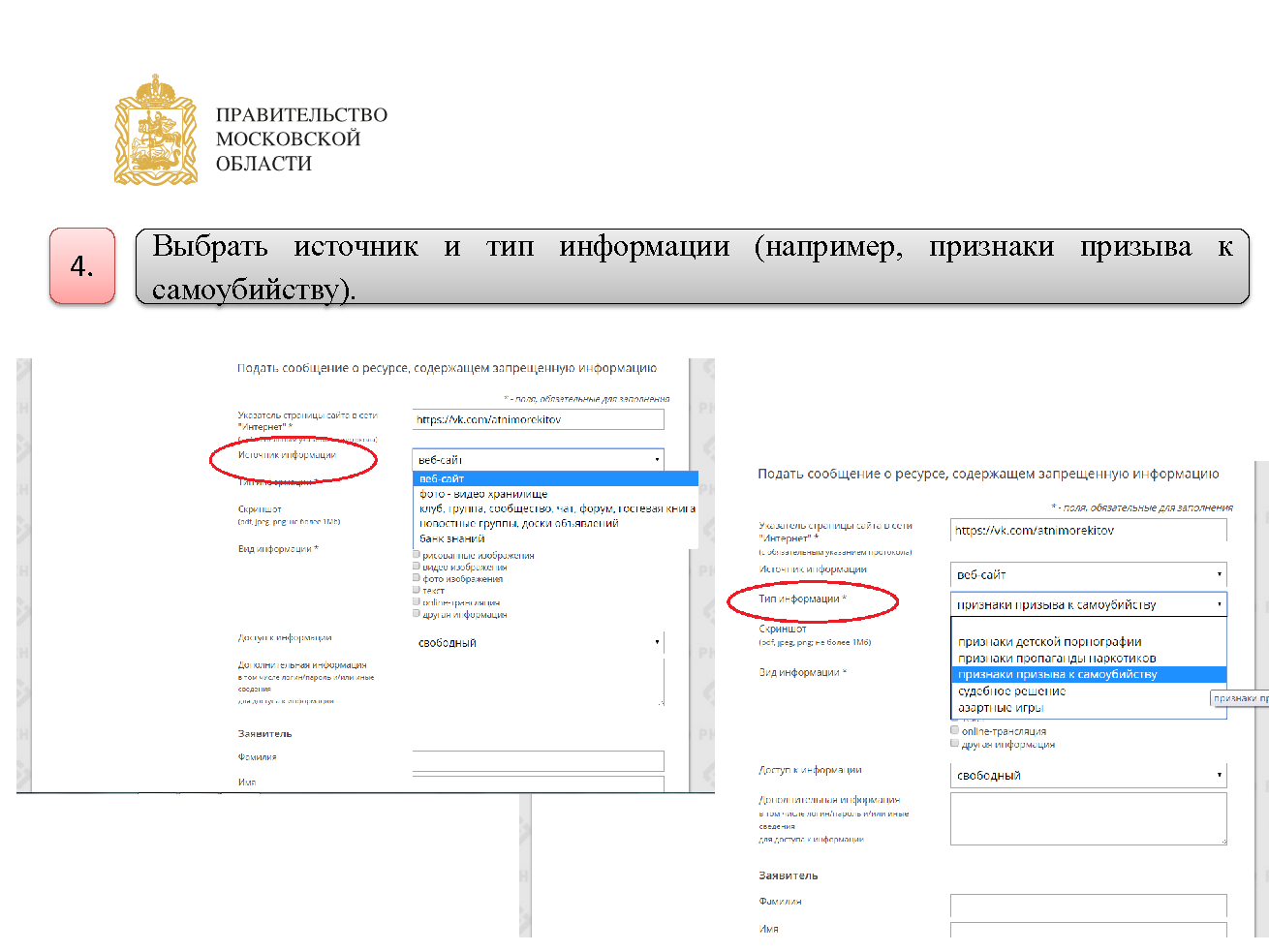Click the additional information textarea in the right form
The width and height of the screenshot is (1269, 952).
pyautogui.click(x=1088, y=819)
